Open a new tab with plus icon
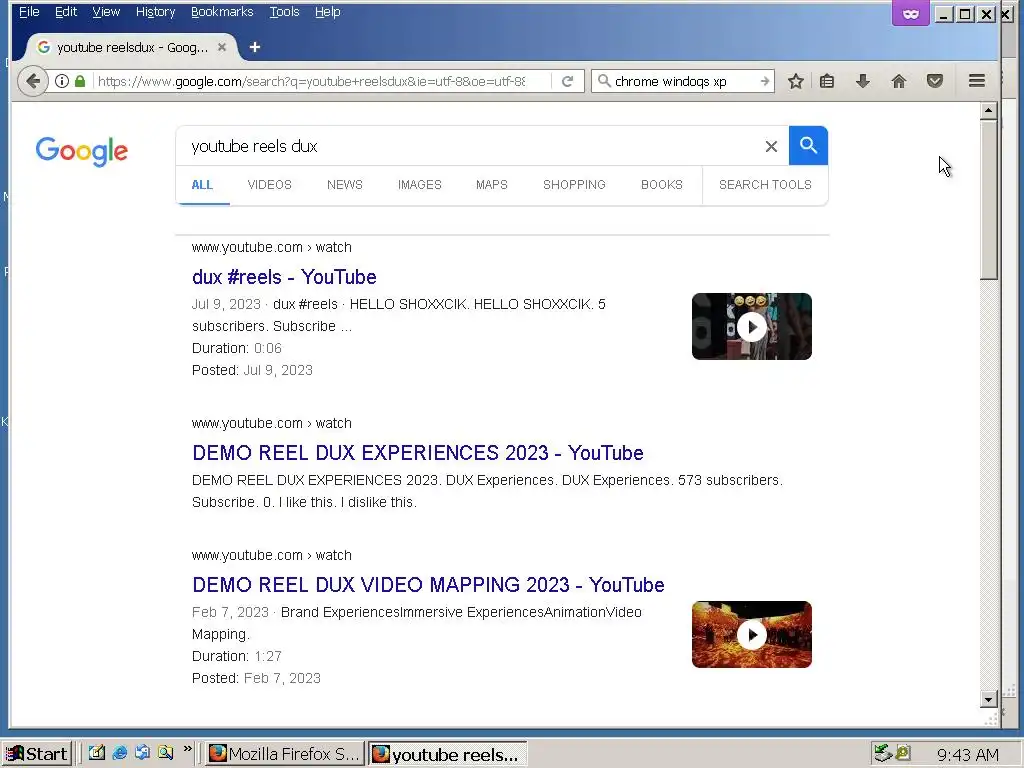The width and height of the screenshot is (1024, 768). point(255,47)
